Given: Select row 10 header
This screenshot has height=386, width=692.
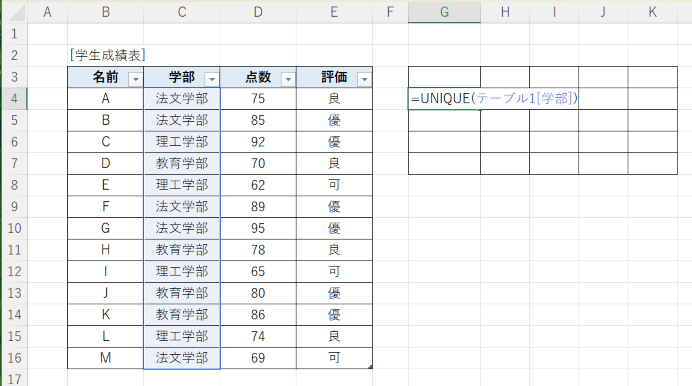Looking at the screenshot, I should [15, 228].
